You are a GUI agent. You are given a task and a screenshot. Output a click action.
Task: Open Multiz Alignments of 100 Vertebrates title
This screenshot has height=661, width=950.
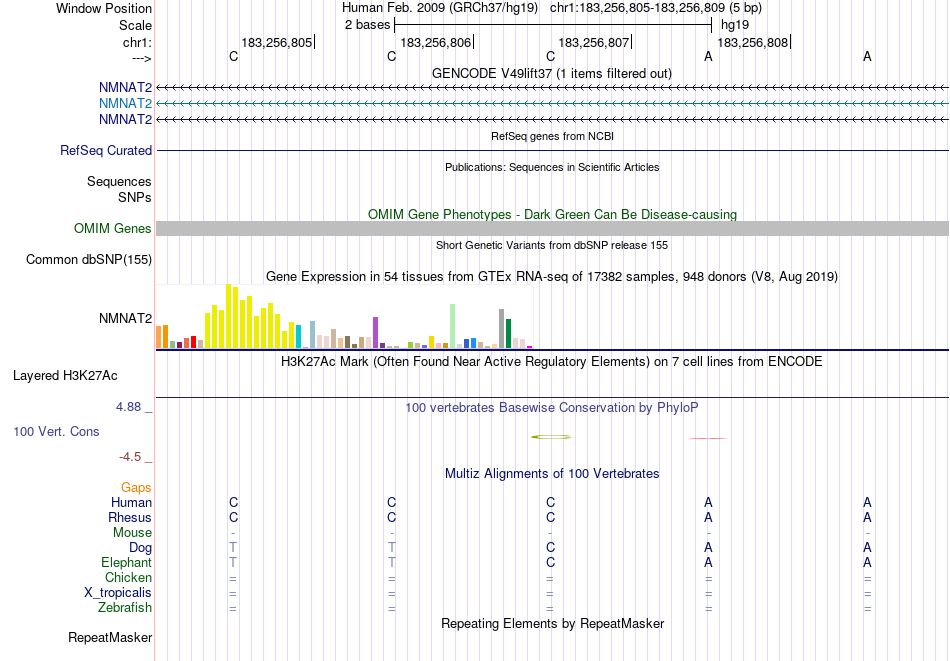pyautogui.click(x=552, y=473)
